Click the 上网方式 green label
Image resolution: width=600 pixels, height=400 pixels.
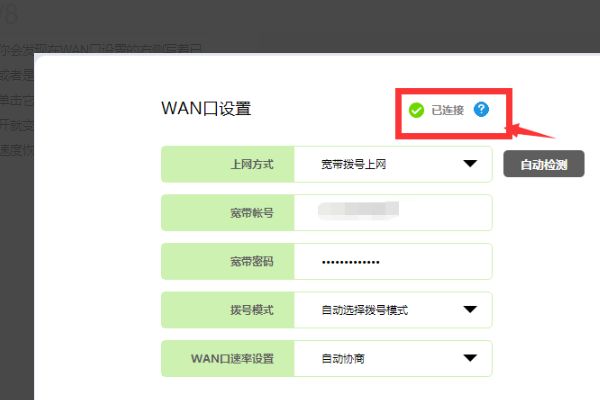click(x=228, y=164)
